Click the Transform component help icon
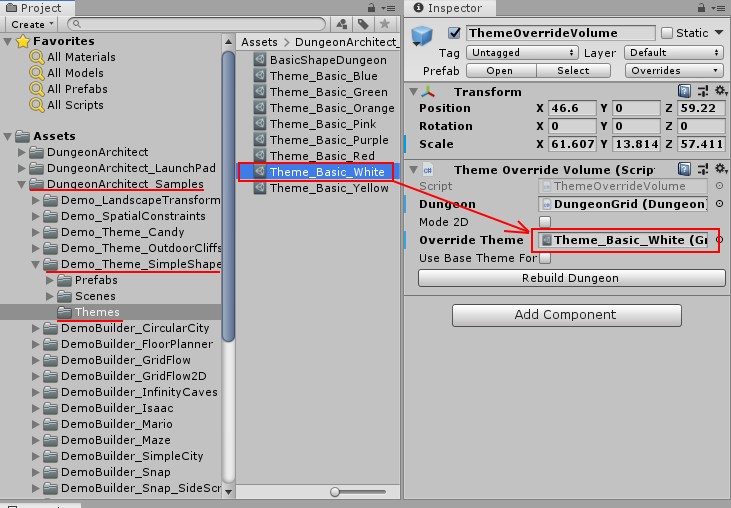The image size is (731, 508). 684,91
